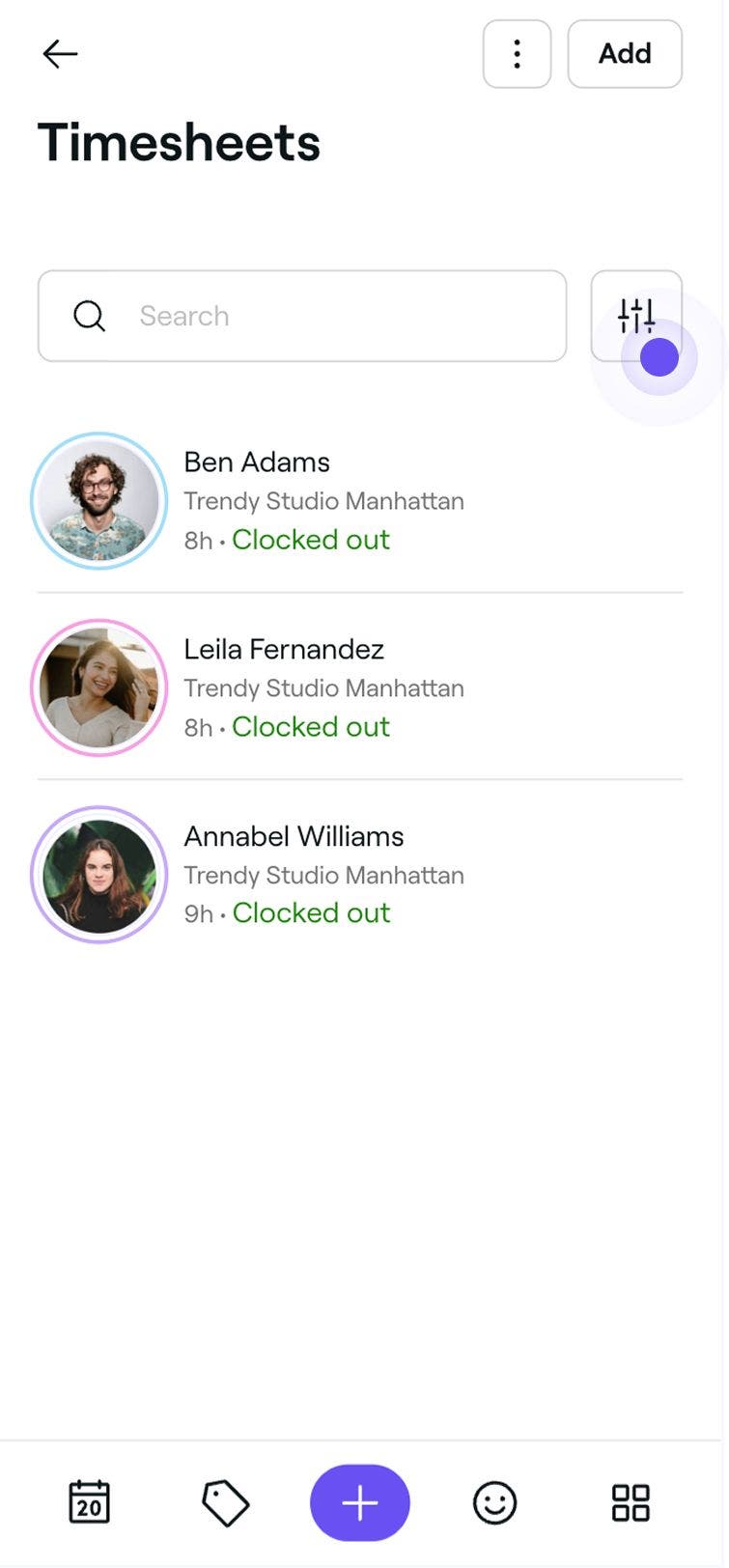The height and width of the screenshot is (1568, 729).
Task: Click Ben Adams' Clocked out status
Action: [310, 540]
